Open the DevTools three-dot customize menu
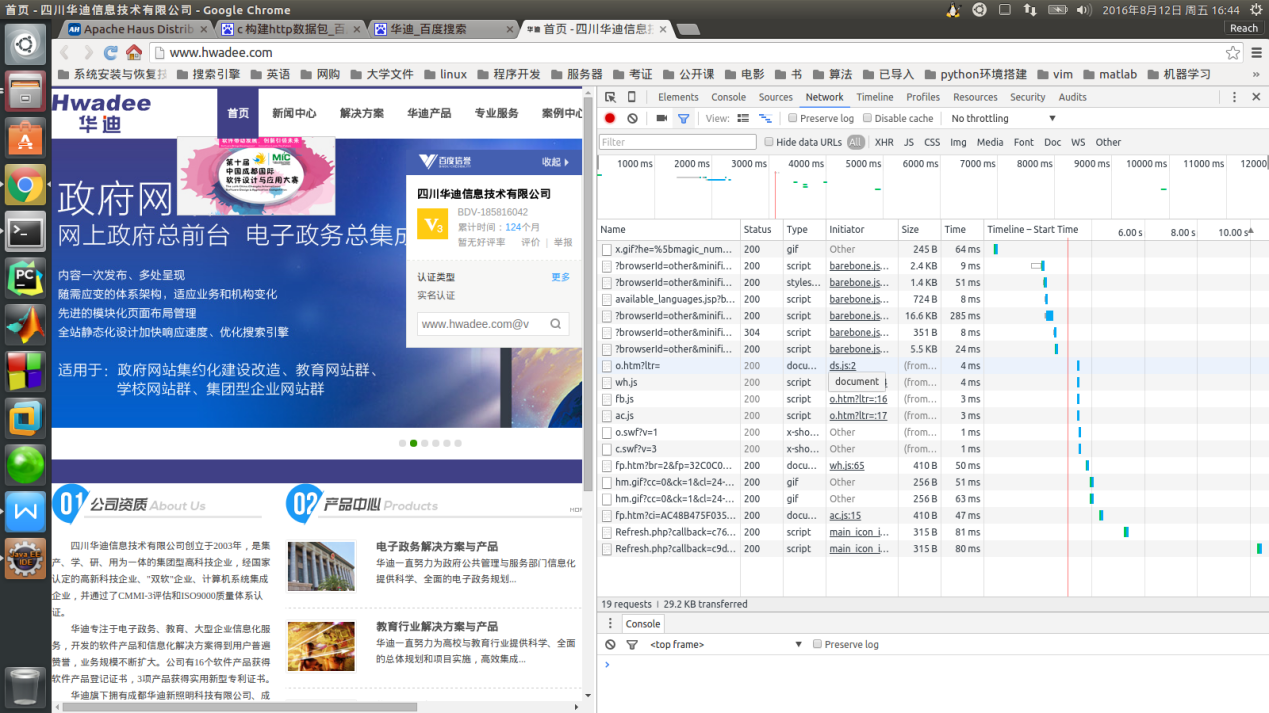 pyautogui.click(x=1234, y=97)
